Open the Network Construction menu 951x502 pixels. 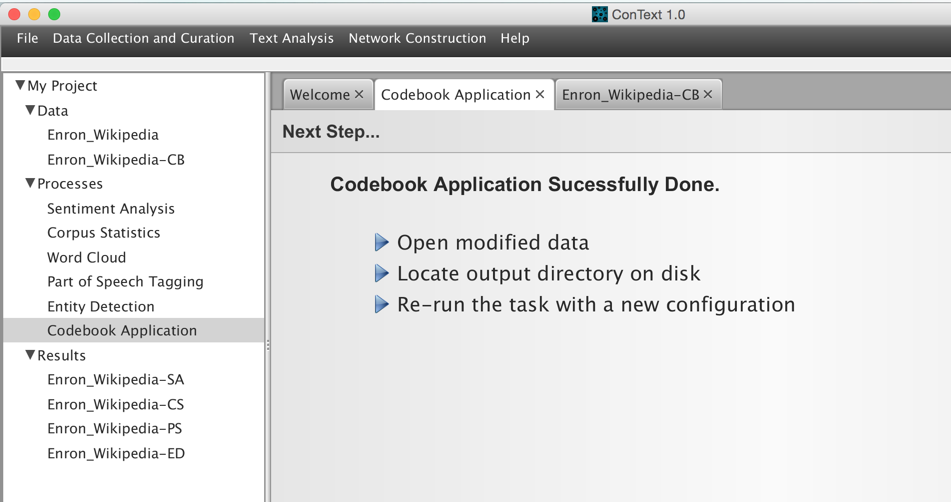417,38
